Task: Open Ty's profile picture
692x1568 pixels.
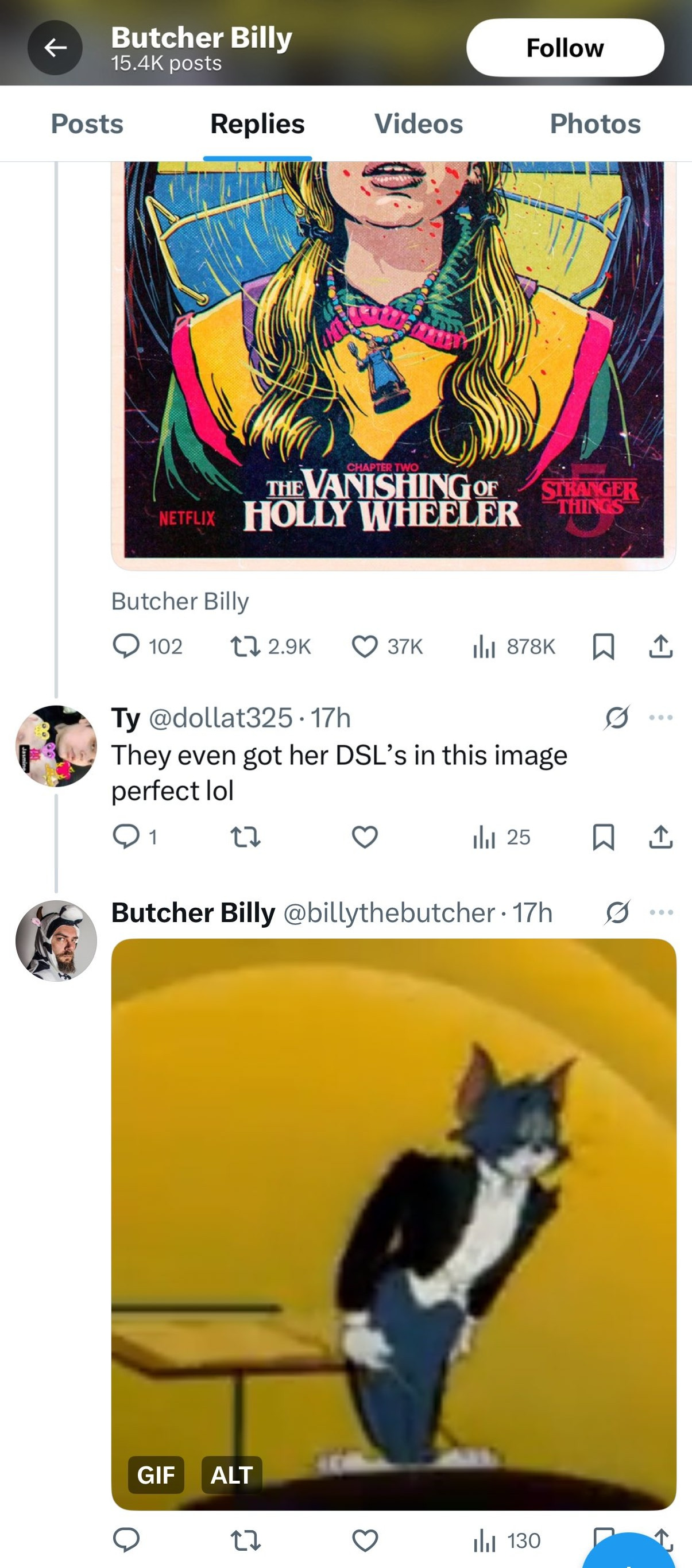Action: point(56,746)
